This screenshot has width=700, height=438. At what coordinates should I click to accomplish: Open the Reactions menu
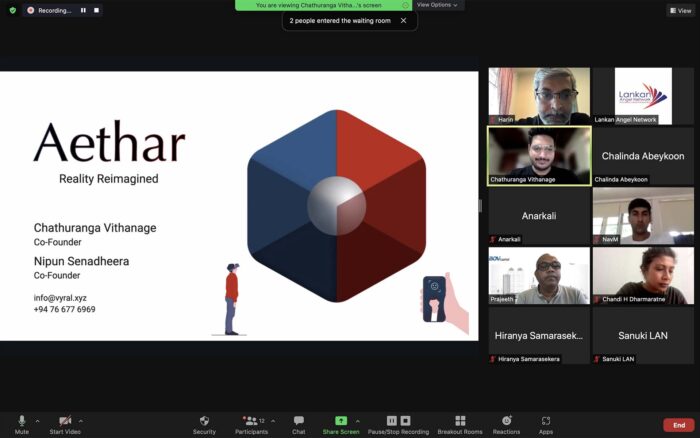coord(506,421)
